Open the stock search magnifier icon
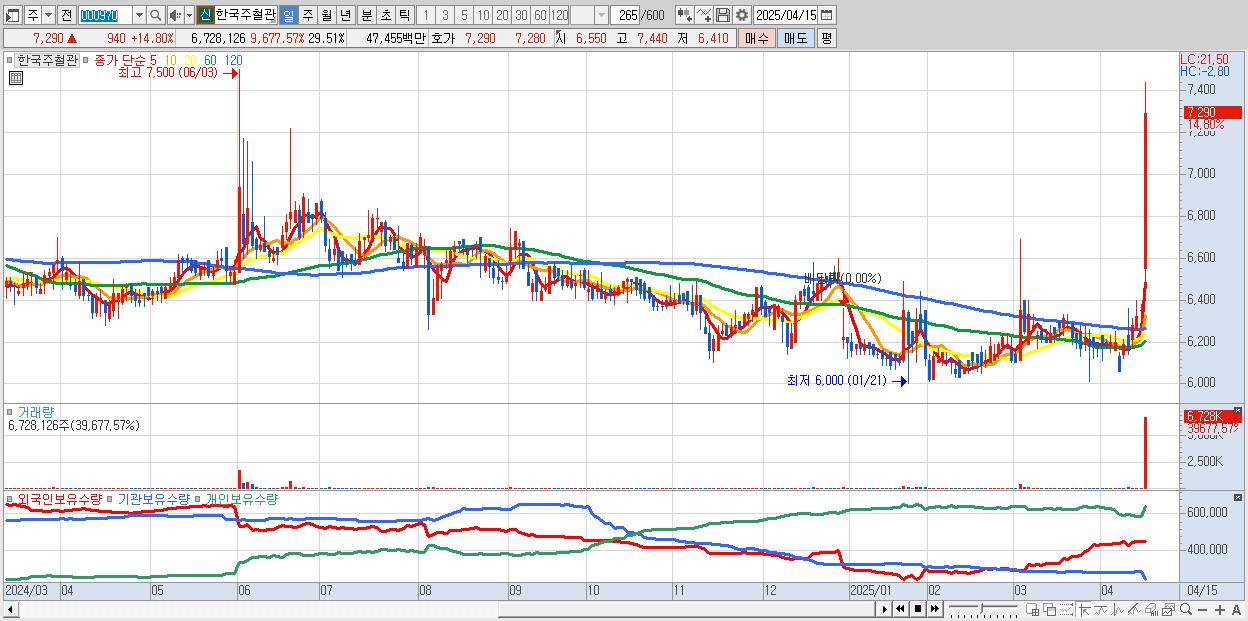Screen dimensions: 1248x621 [156, 15]
